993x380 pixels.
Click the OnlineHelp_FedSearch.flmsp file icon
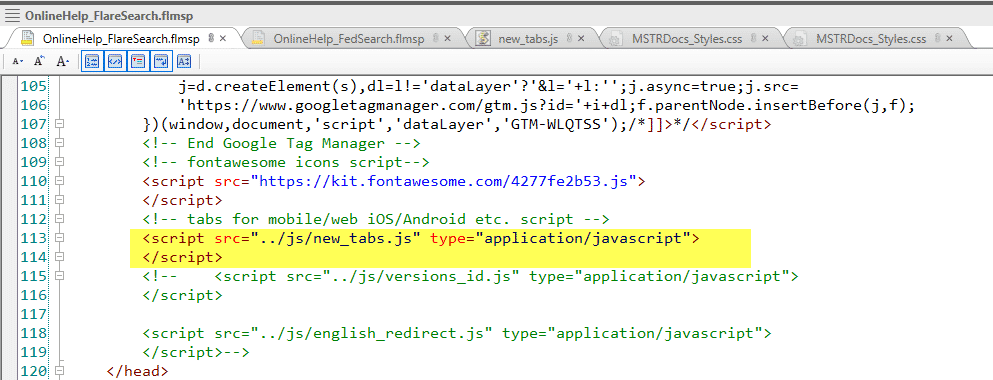coord(258,38)
